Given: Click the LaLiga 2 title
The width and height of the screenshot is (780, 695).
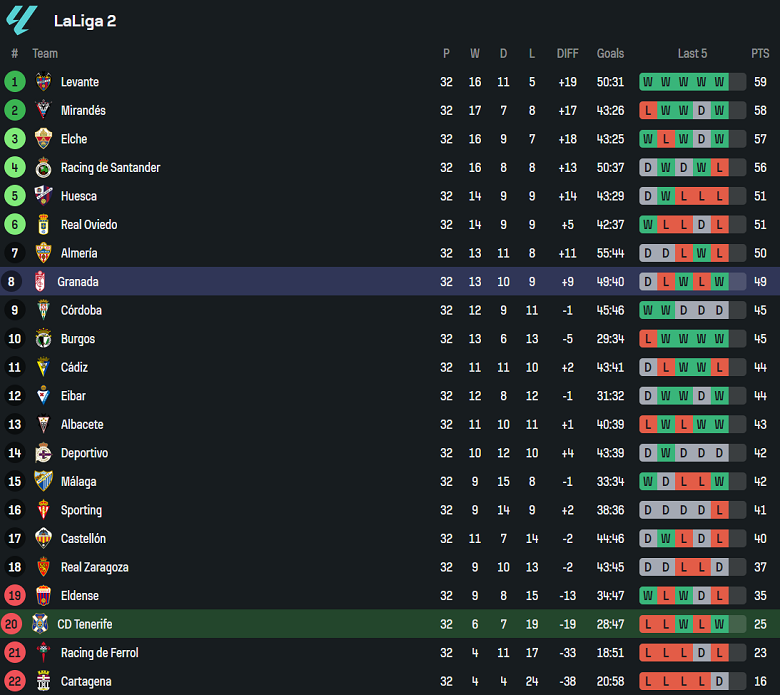Looking at the screenshot, I should [x=85, y=20].
